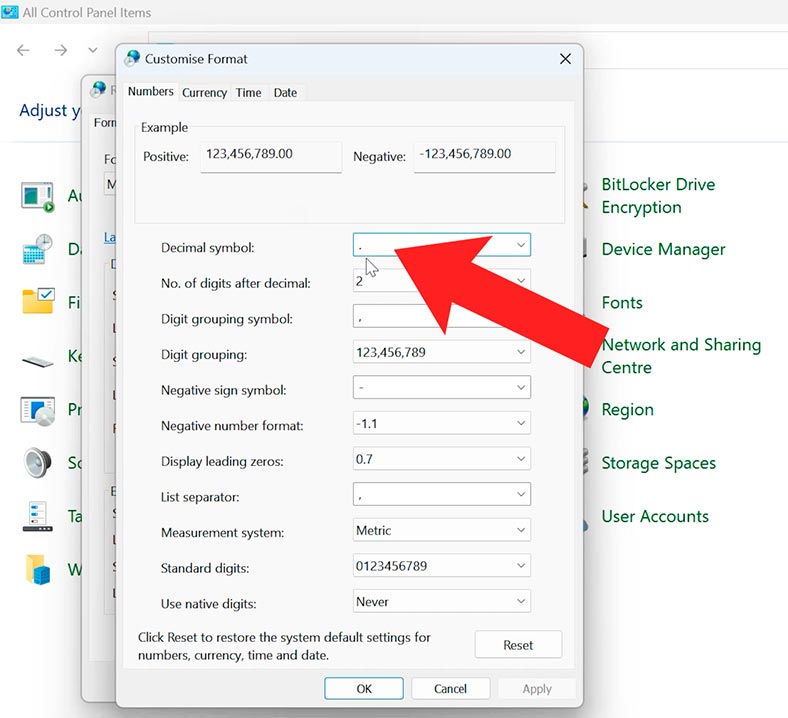Image resolution: width=788 pixels, height=718 pixels.
Task: Open Fonts link in Control Panel
Action: (622, 302)
